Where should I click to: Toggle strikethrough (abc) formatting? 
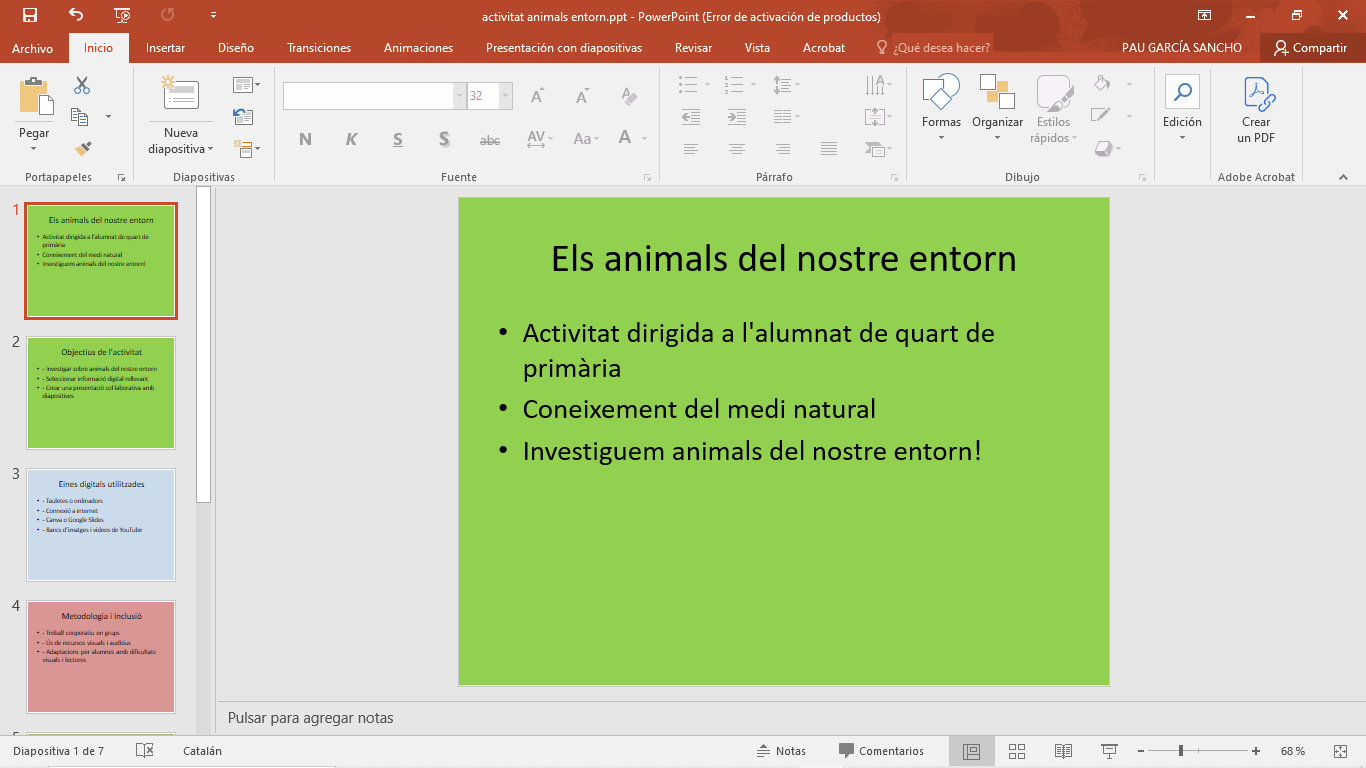(490, 140)
